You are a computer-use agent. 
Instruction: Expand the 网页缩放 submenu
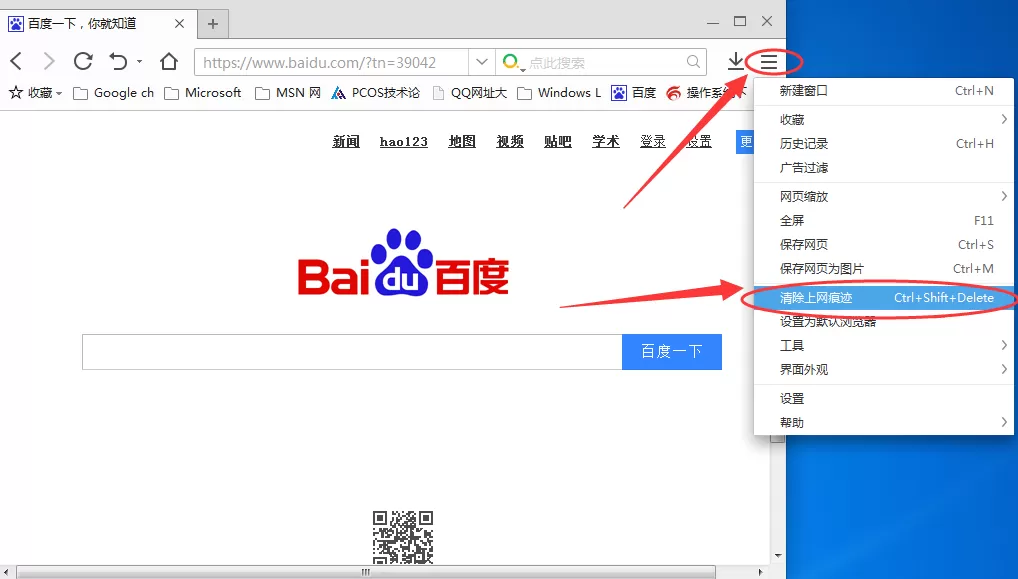[884, 196]
